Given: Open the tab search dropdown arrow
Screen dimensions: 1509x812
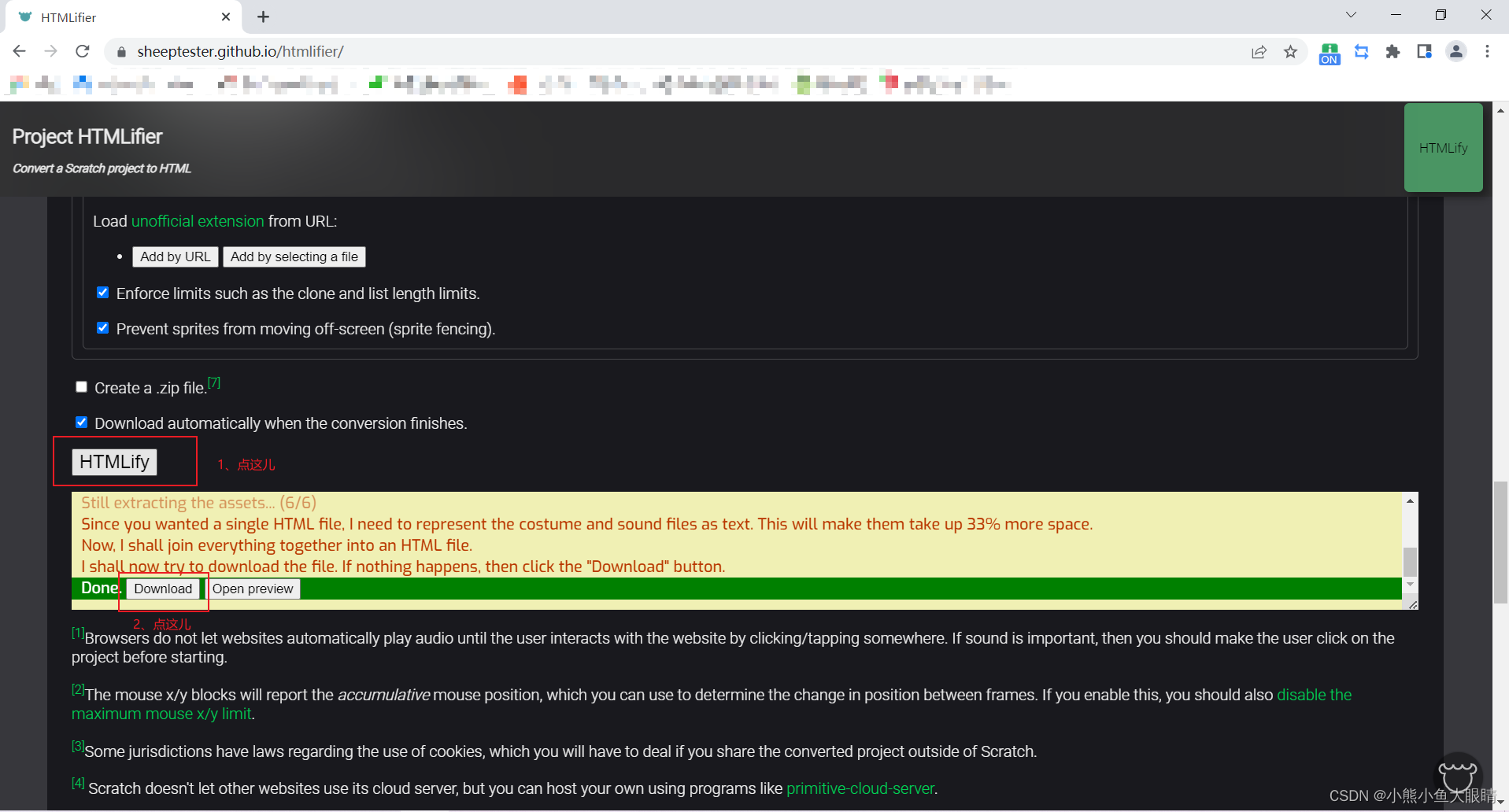Looking at the screenshot, I should point(1351,15).
